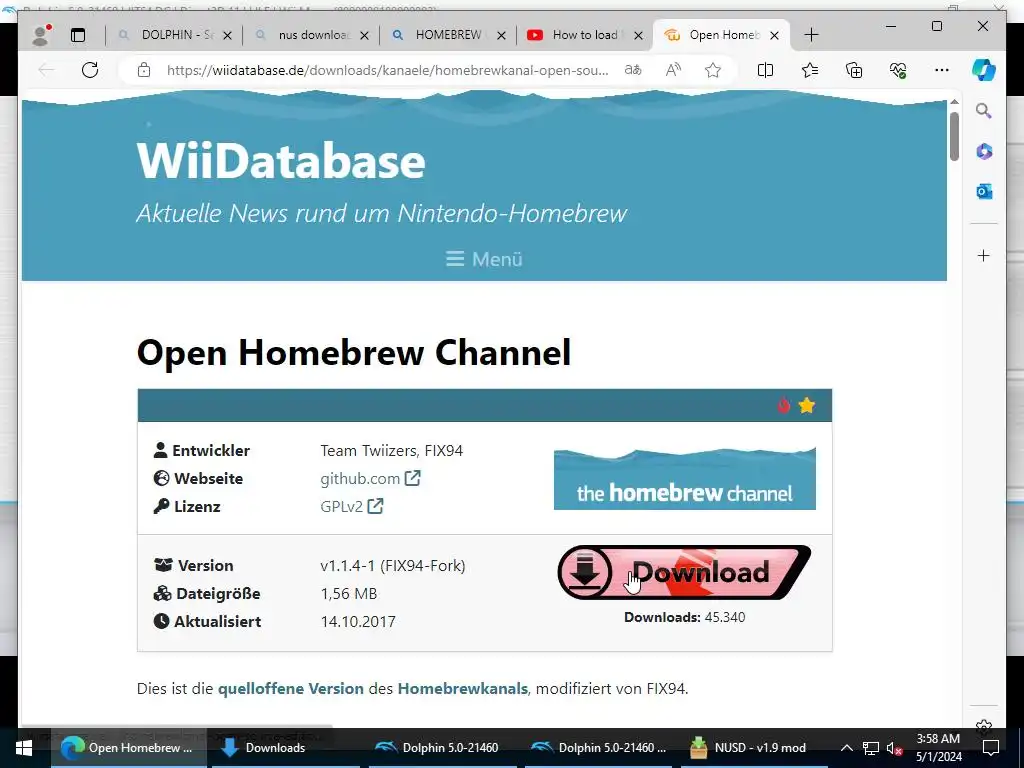Open Outlook in the sidebar
1024x768 pixels.
click(984, 191)
